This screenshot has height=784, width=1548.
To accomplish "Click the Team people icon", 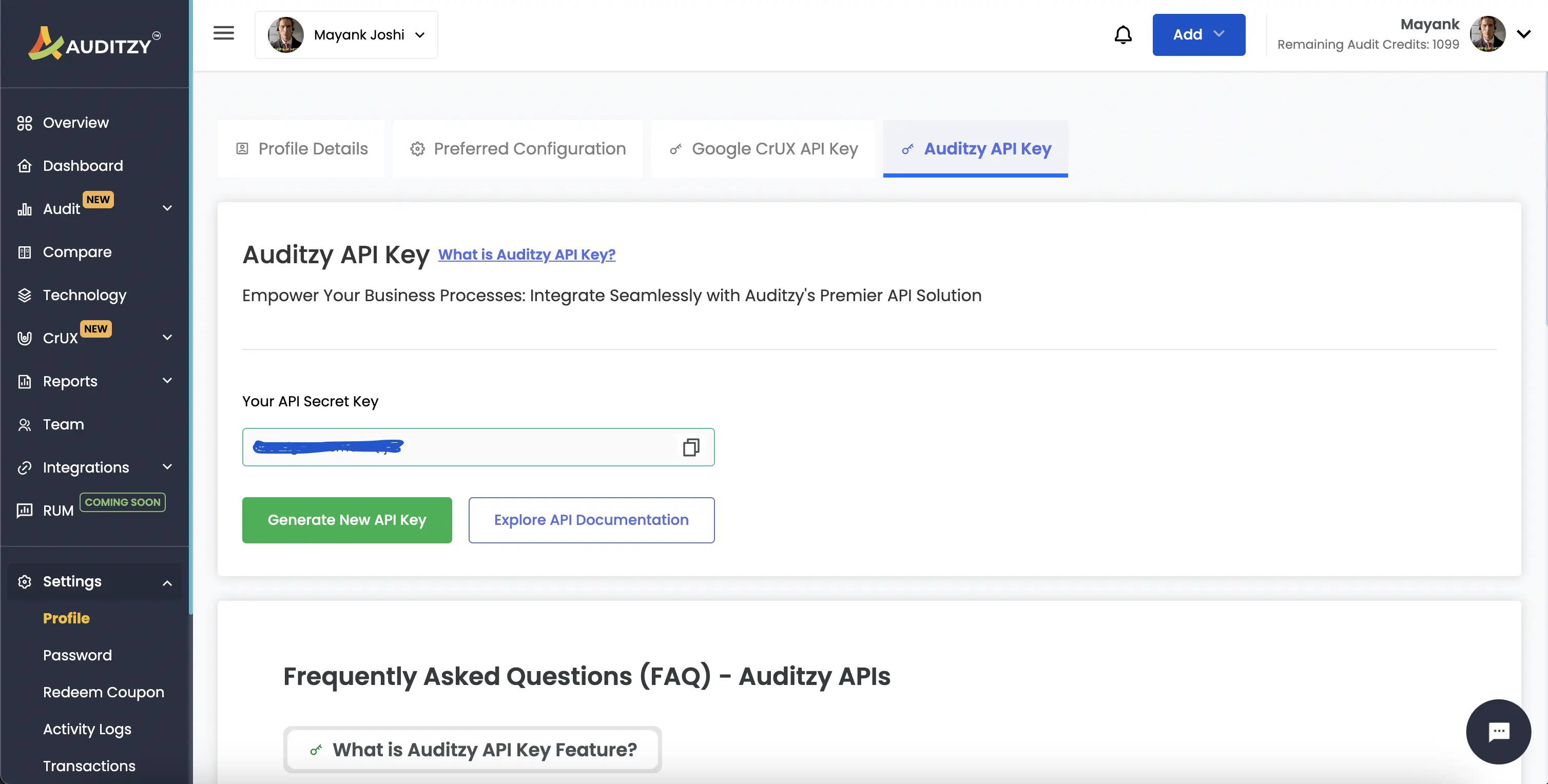I will pyautogui.click(x=25, y=425).
